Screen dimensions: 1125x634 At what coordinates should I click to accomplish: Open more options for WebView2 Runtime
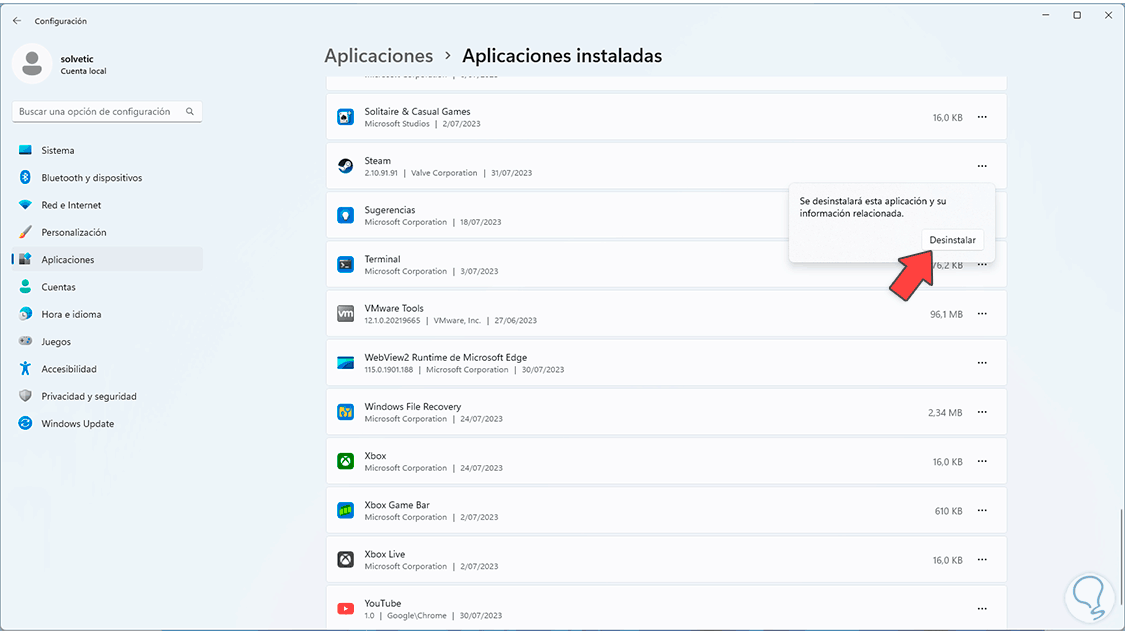982,363
